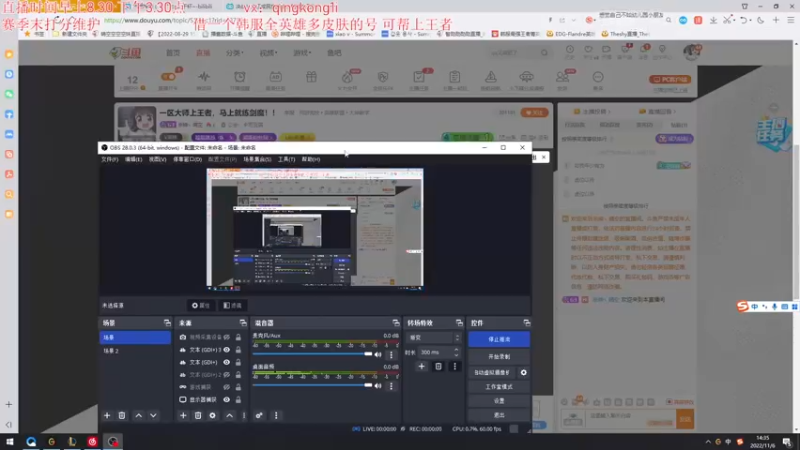Add a new source with the plus icon

point(183,415)
